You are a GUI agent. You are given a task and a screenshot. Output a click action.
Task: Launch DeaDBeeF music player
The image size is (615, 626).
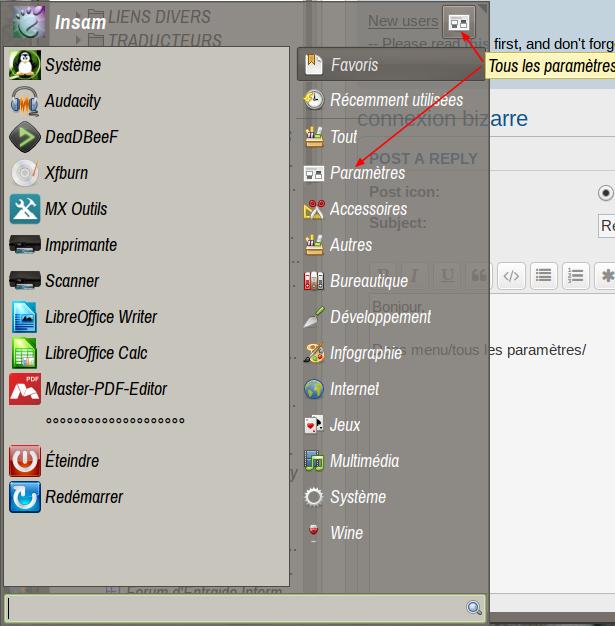tap(147, 137)
